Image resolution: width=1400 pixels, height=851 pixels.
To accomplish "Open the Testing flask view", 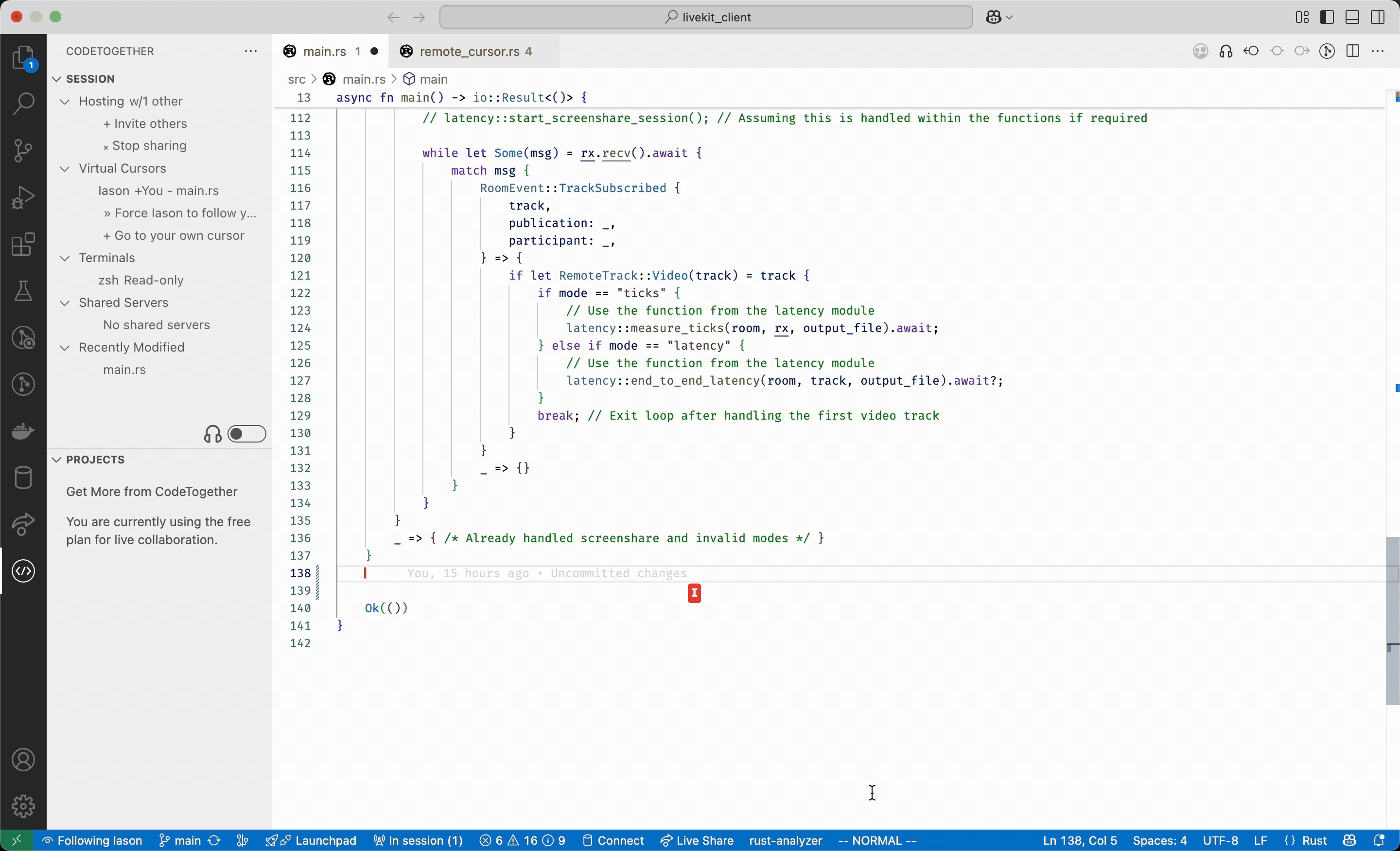I will click(23, 291).
